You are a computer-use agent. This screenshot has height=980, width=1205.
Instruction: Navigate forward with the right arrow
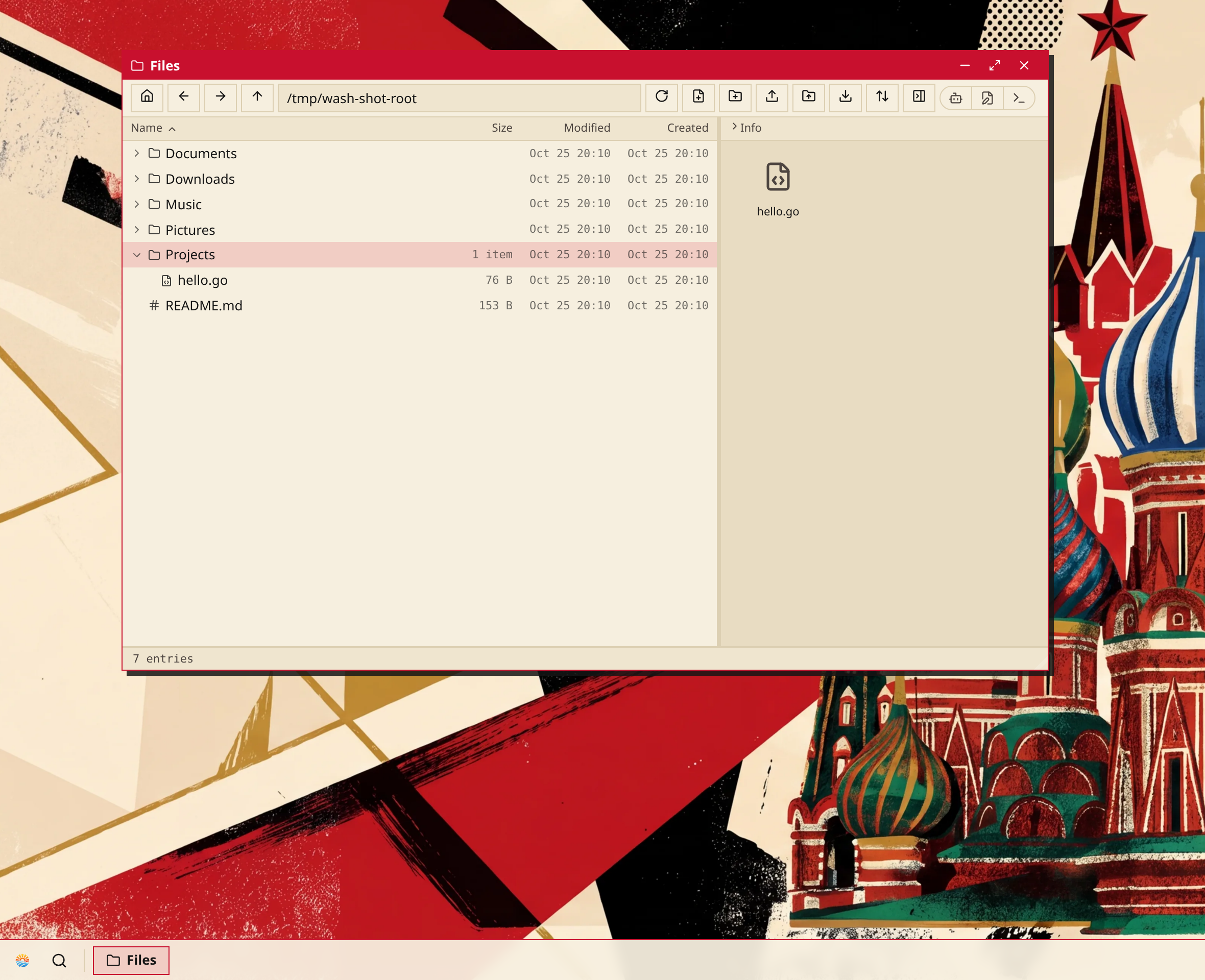pos(220,97)
